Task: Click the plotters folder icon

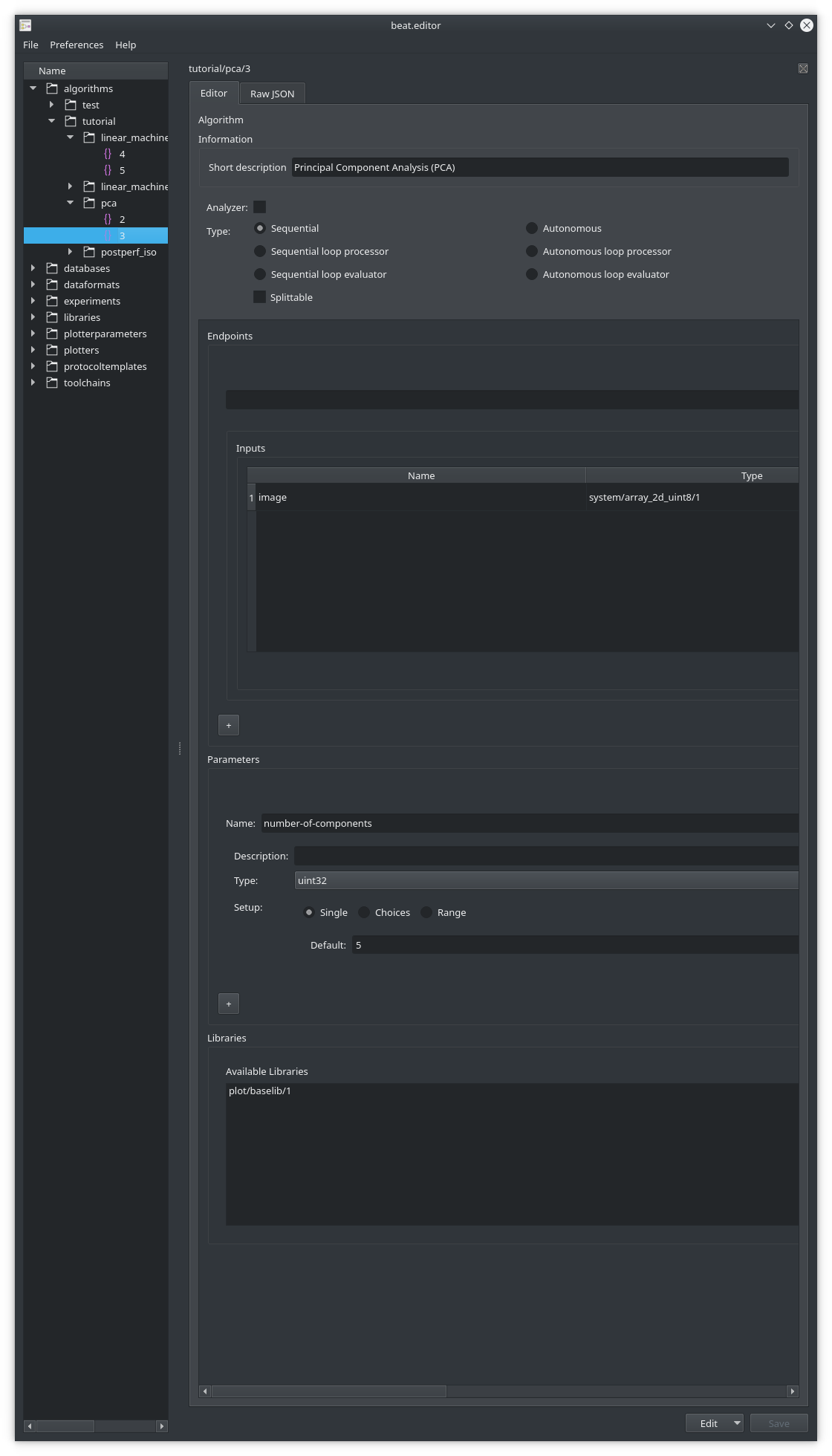Action: point(52,350)
